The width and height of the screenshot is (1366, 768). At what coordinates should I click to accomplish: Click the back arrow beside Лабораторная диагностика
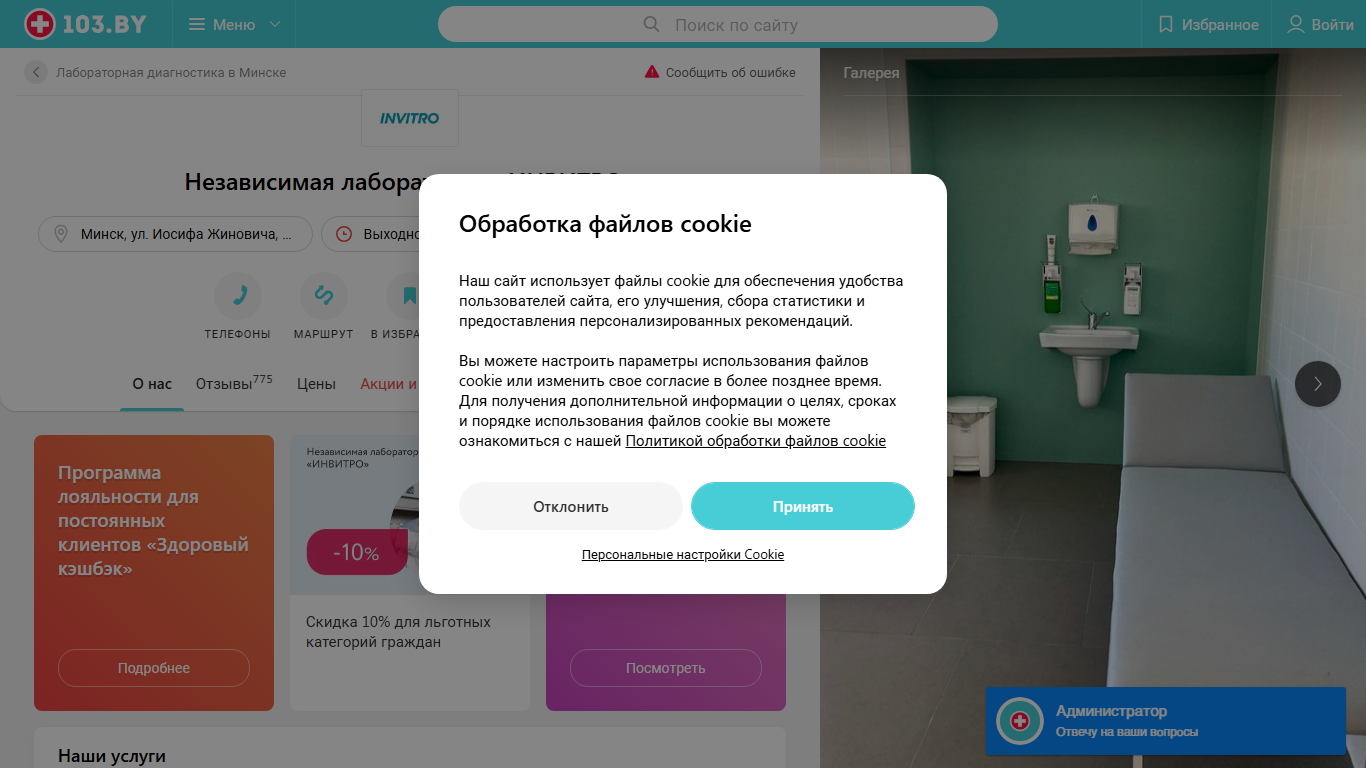click(36, 72)
